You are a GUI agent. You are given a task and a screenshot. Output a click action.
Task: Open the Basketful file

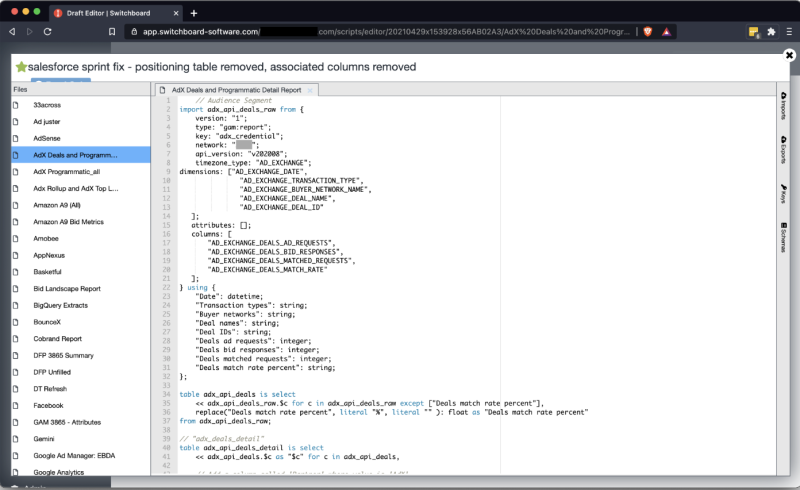(x=81, y=272)
